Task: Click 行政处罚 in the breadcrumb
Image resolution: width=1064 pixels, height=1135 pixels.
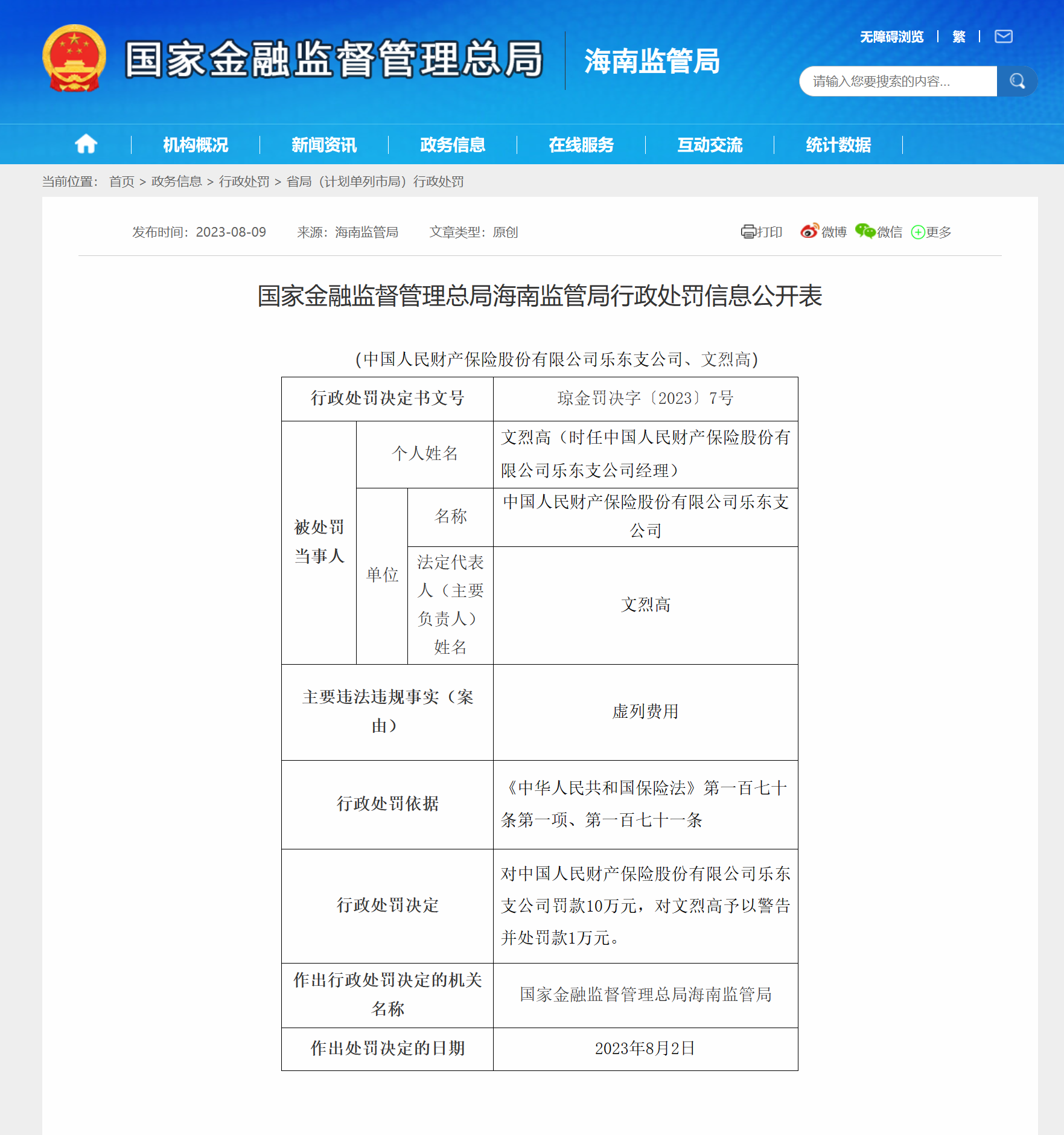Action: coord(244,182)
